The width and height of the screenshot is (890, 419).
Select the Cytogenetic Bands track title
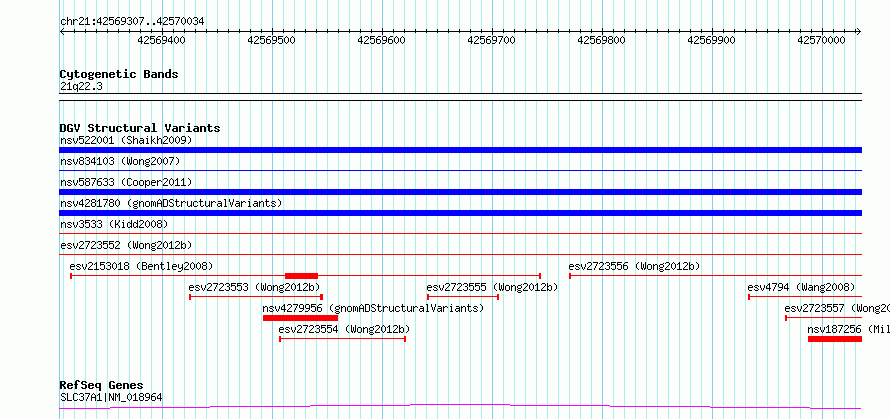pos(119,74)
